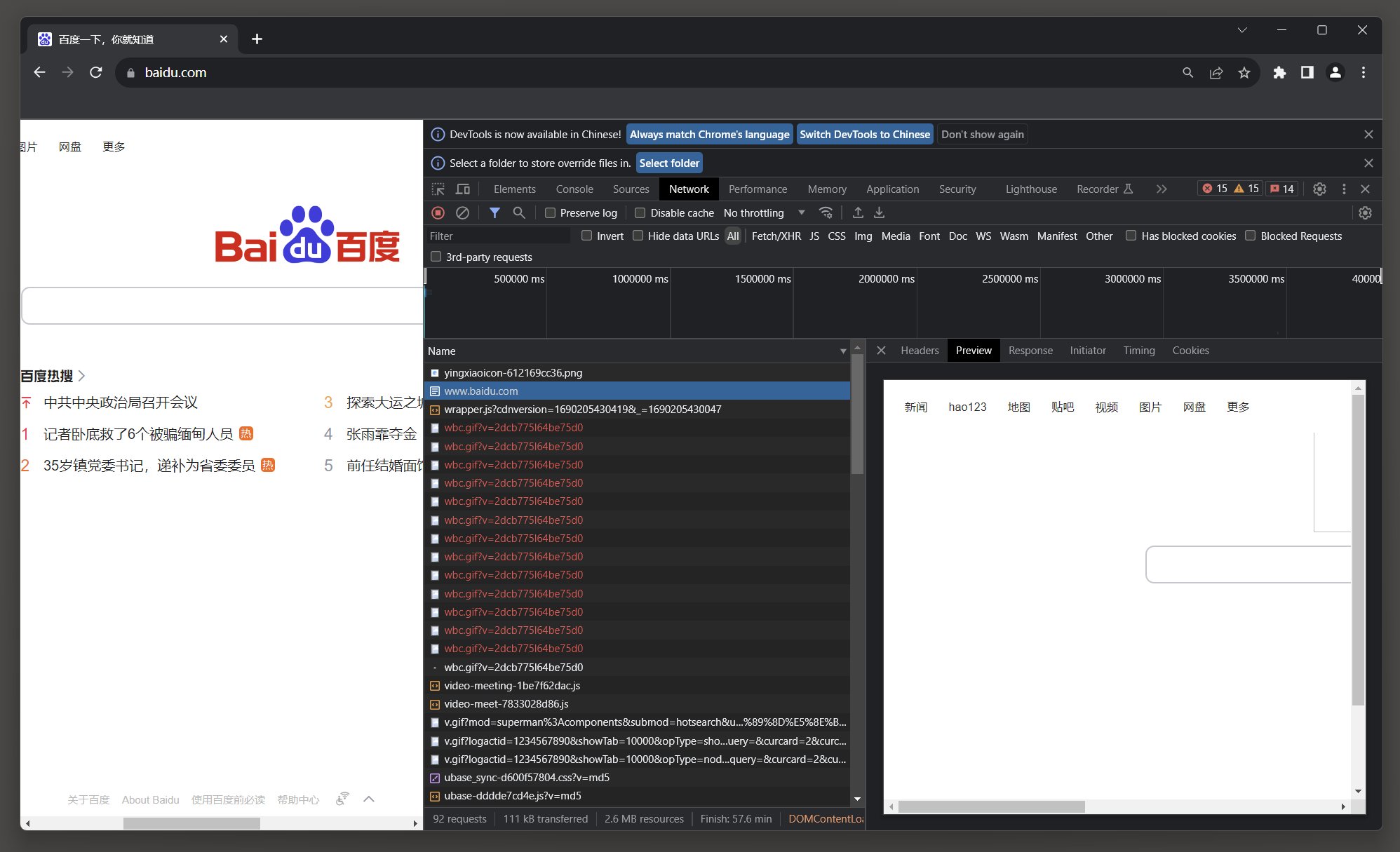Select the Response tab
The image size is (1400, 852).
tap(1030, 350)
